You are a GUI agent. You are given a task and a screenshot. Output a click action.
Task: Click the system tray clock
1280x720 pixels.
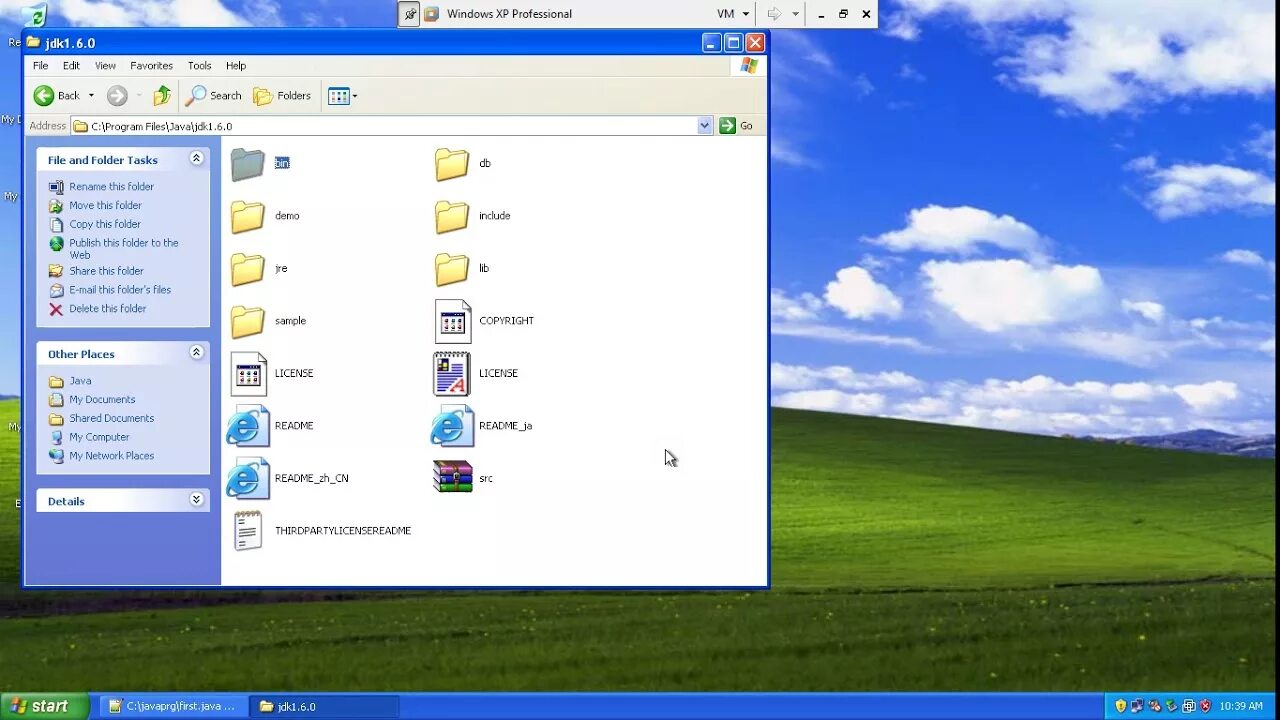[x=1241, y=706]
